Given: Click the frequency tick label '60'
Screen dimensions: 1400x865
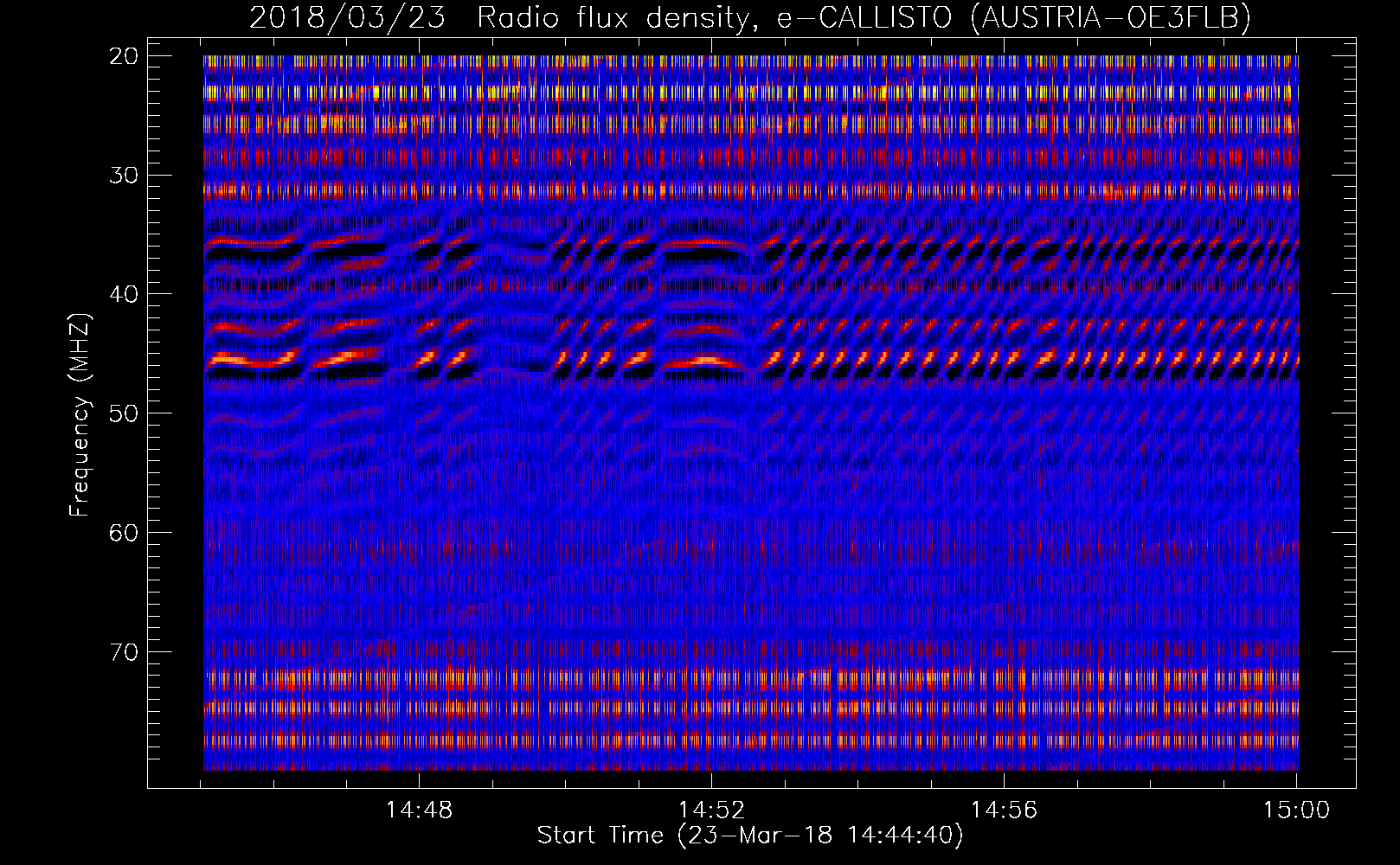Looking at the screenshot, I should [x=125, y=533].
